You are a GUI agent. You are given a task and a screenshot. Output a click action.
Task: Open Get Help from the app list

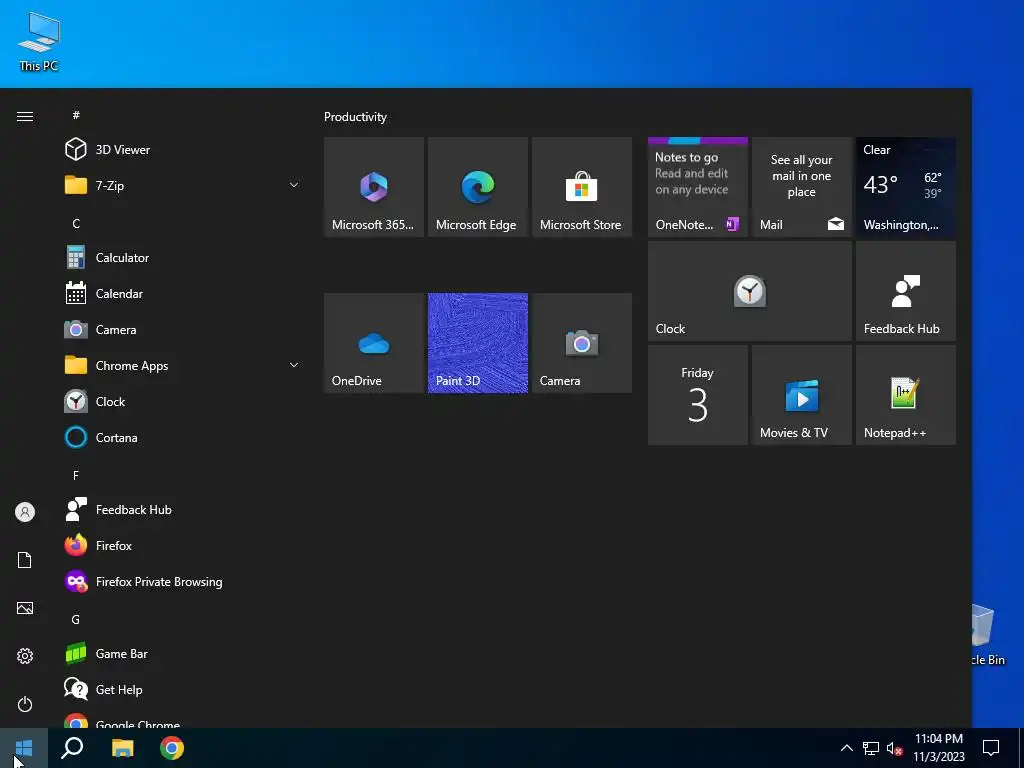point(181,690)
